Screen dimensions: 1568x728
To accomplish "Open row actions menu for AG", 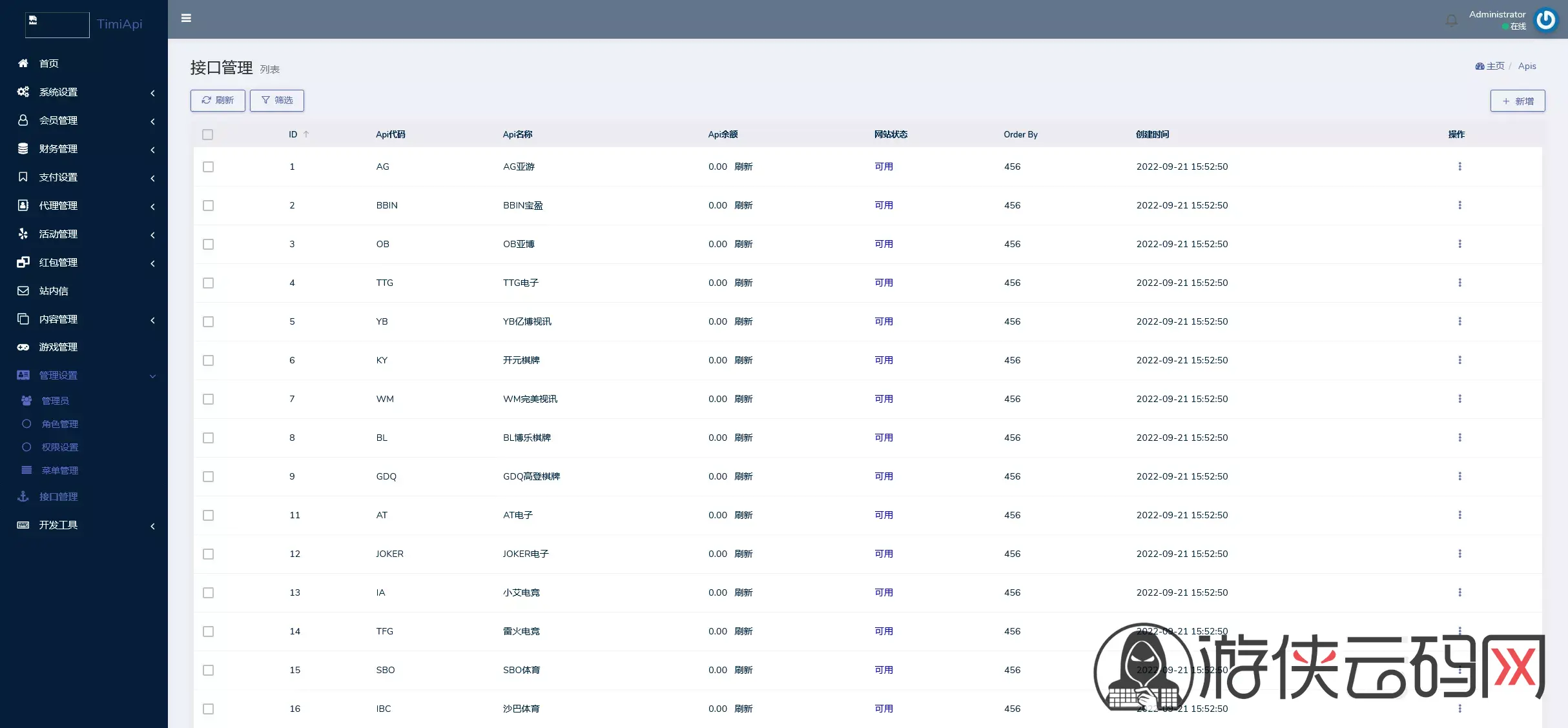I will pyautogui.click(x=1460, y=167).
